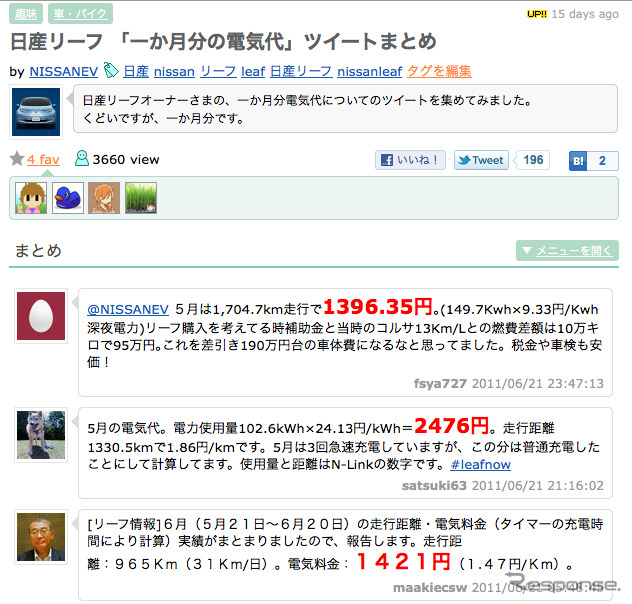Click the red 2476円 amount text

point(451,426)
